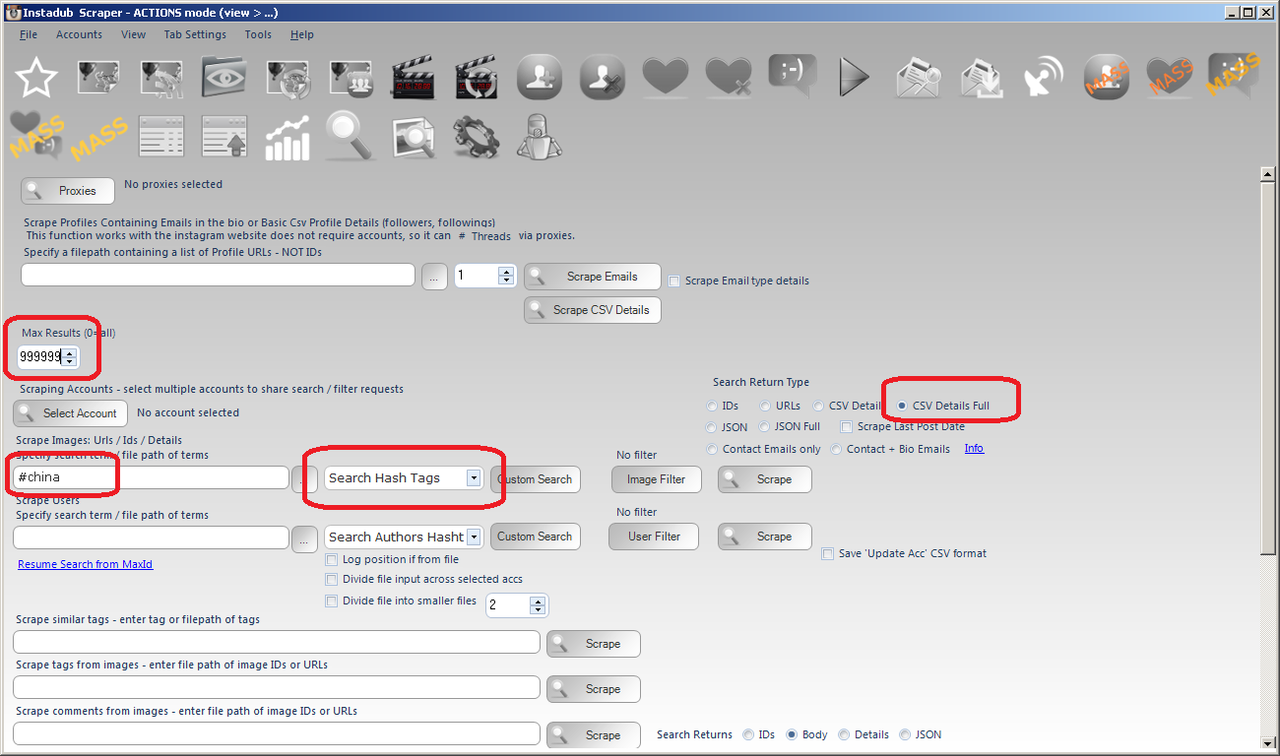Click the envelope with download arrow icon
The height and width of the screenshot is (756, 1280).
click(x=981, y=77)
